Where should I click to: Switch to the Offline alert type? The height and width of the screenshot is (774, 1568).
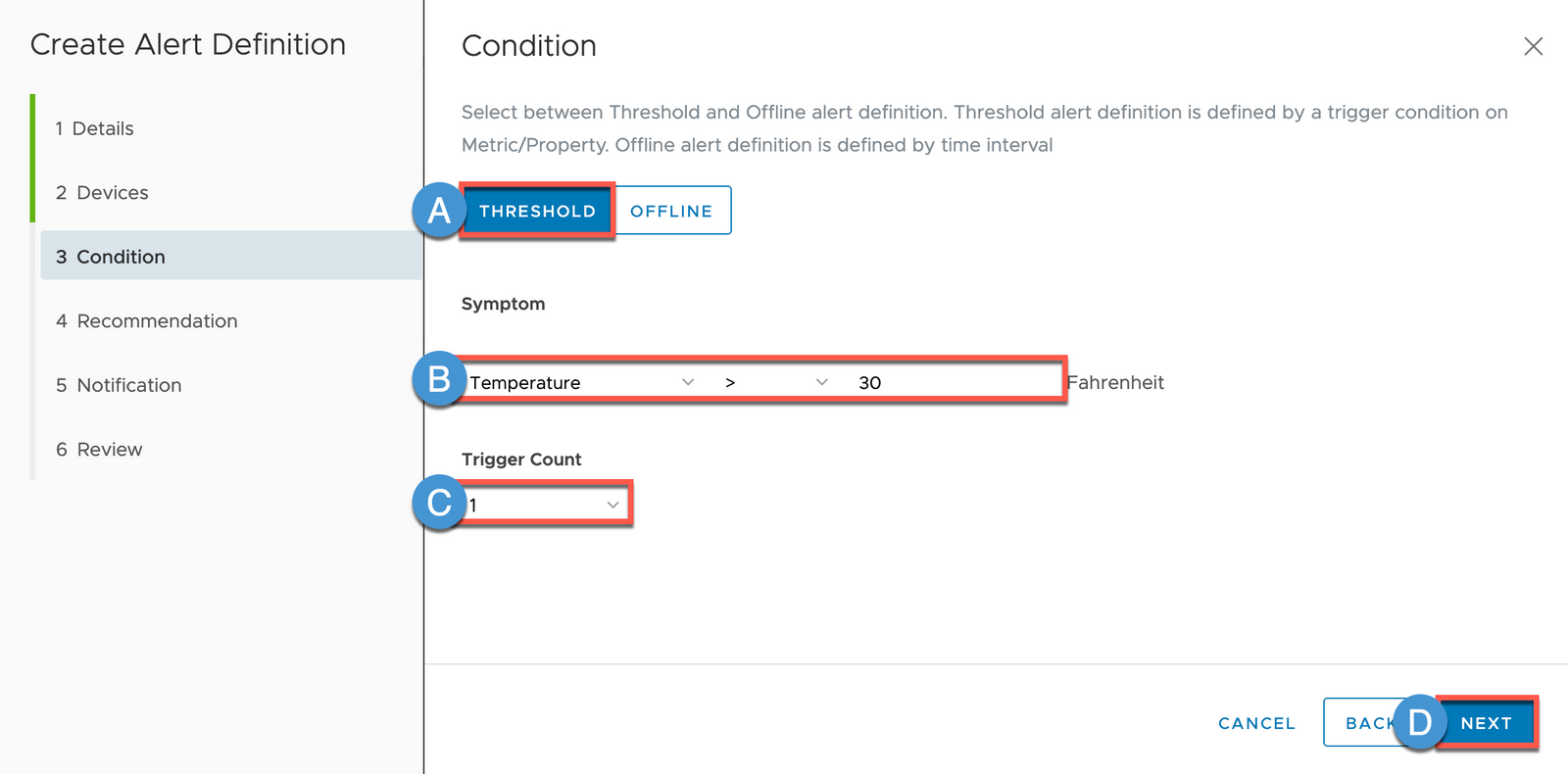tap(671, 211)
